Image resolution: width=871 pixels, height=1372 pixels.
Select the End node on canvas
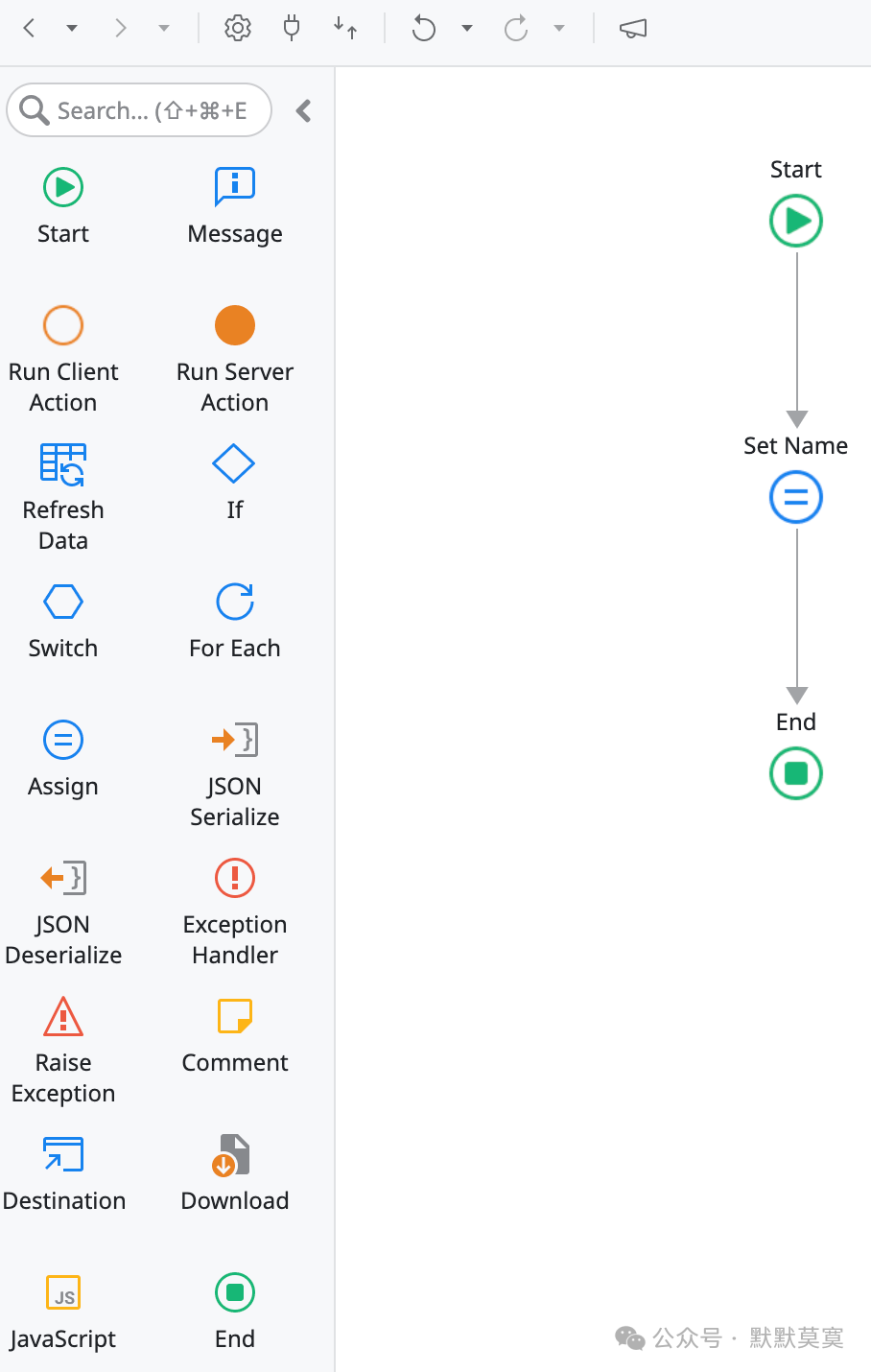click(x=796, y=773)
